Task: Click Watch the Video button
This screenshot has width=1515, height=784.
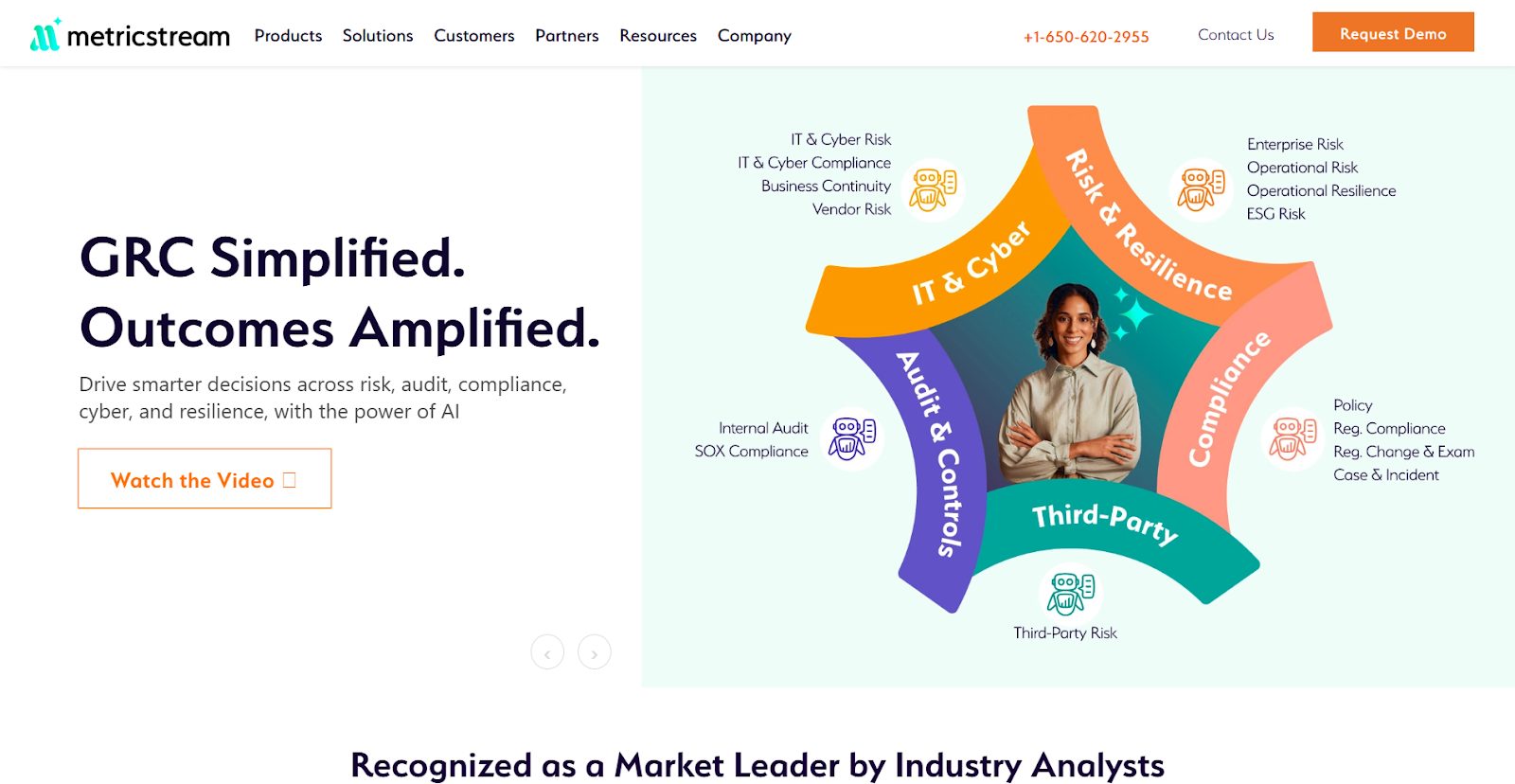Action: (x=205, y=479)
